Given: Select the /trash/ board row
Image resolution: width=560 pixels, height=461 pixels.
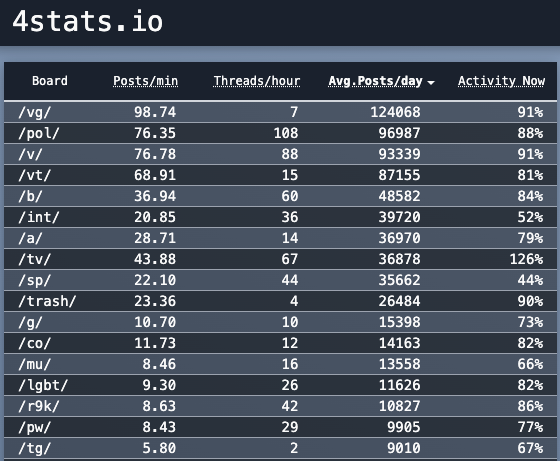Looking at the screenshot, I should [280, 301].
